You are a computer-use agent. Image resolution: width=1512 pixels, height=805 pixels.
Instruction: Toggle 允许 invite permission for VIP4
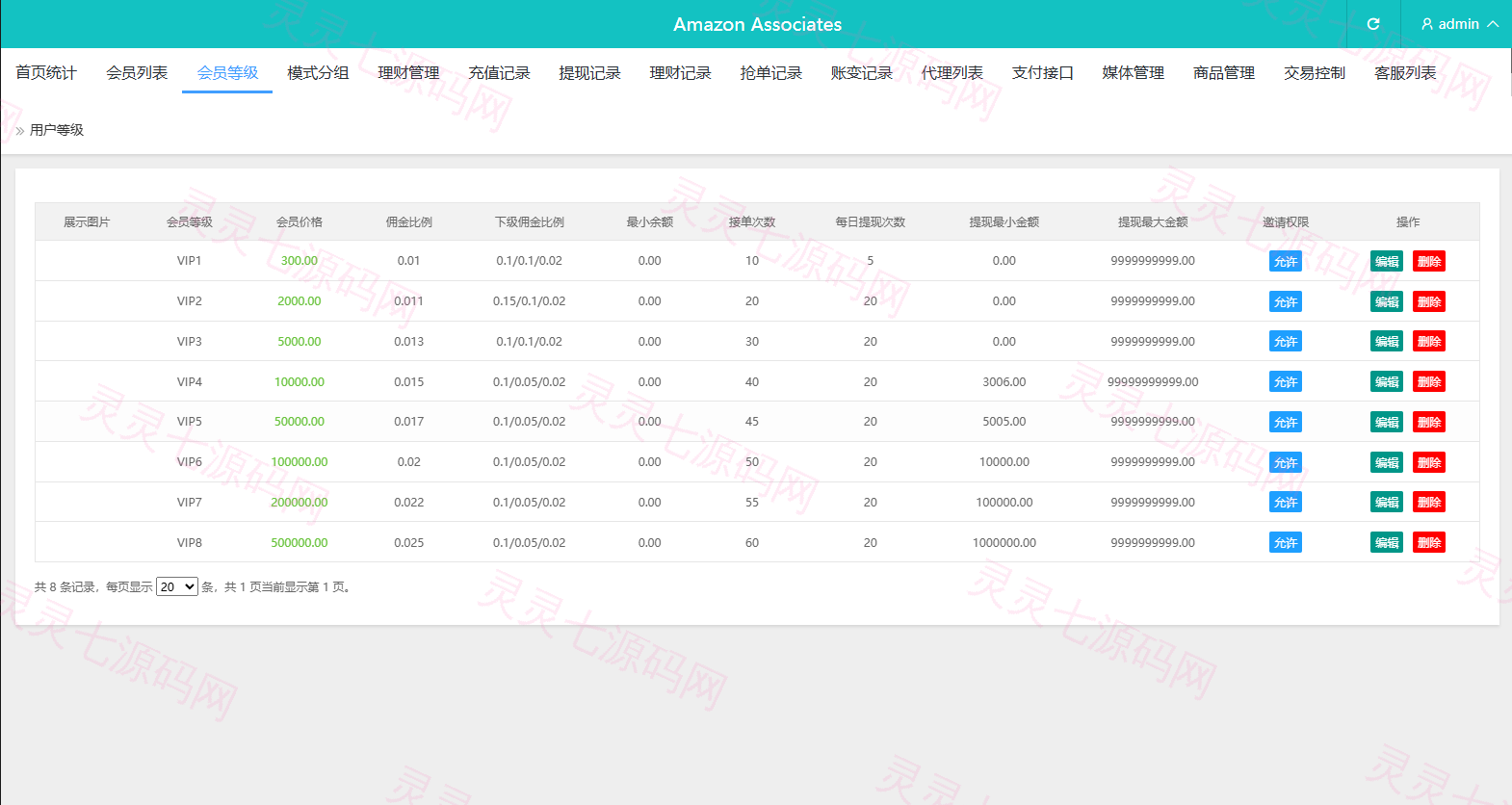1286,381
